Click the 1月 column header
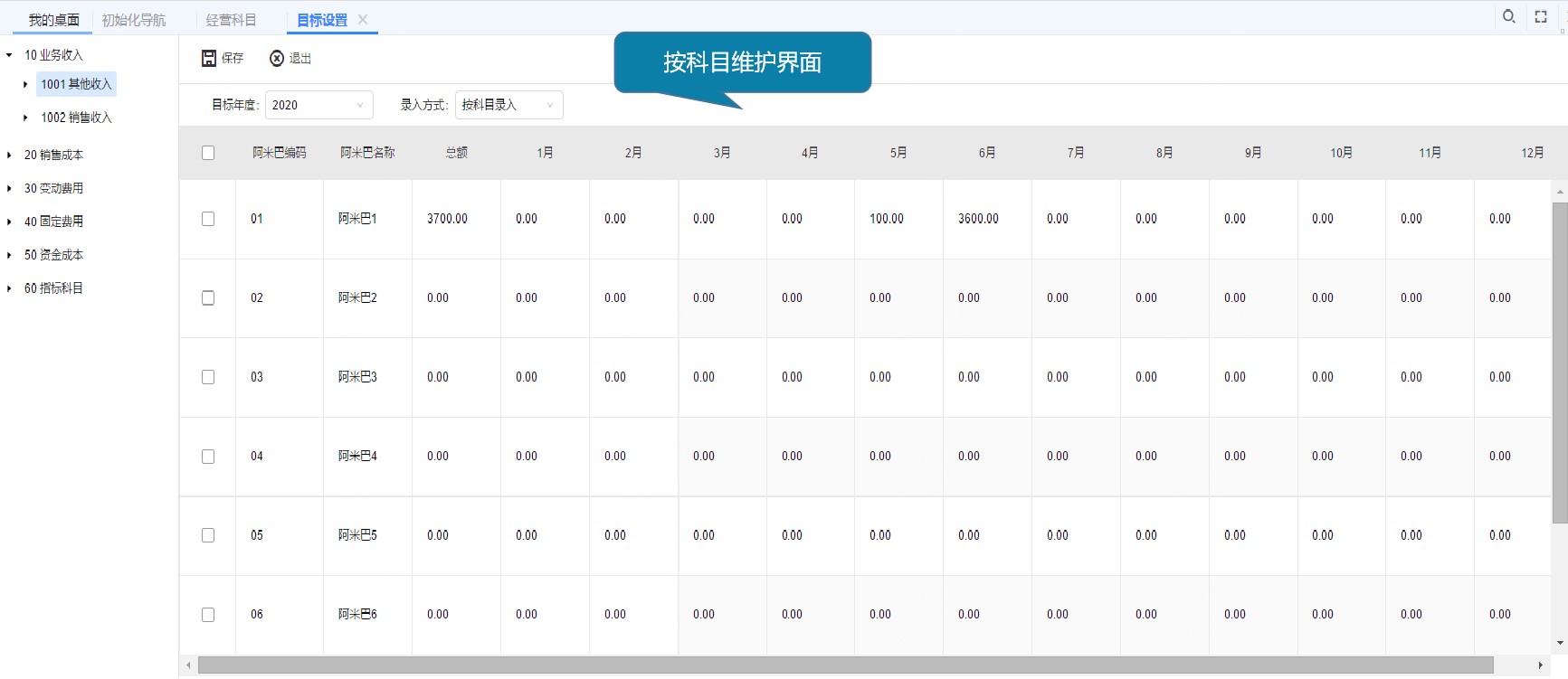This screenshot has height=679, width=1568. [x=545, y=153]
